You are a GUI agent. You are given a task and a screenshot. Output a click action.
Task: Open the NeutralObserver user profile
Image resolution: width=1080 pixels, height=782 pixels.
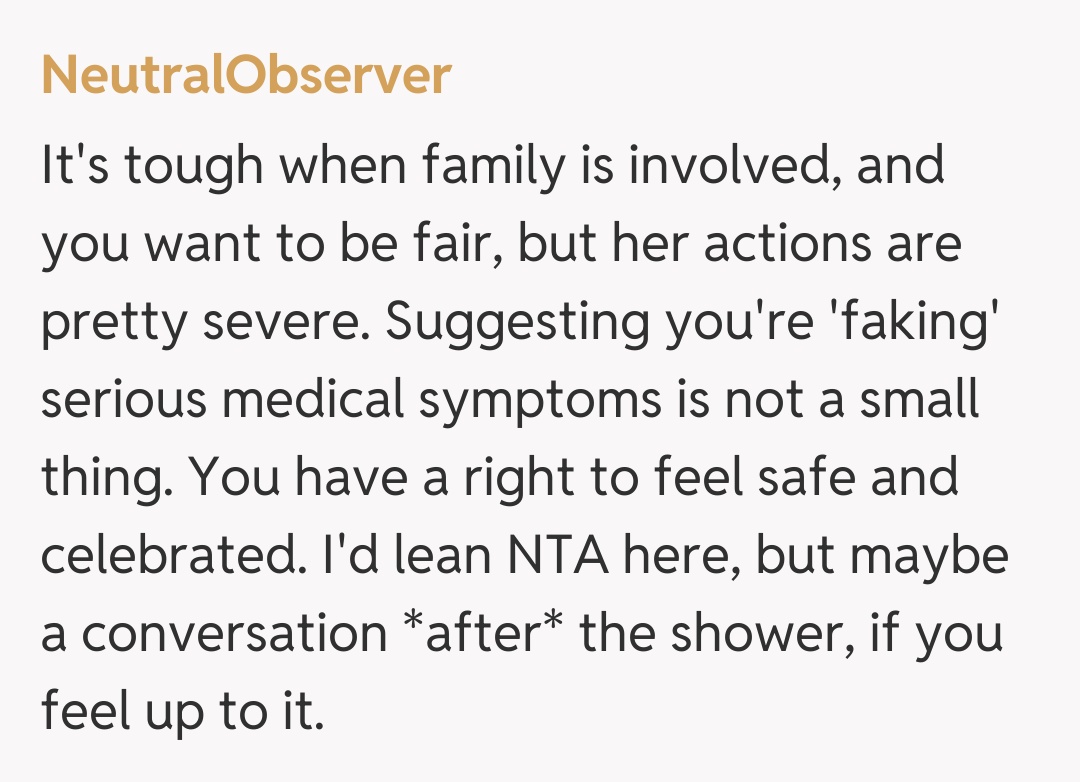pos(246,76)
